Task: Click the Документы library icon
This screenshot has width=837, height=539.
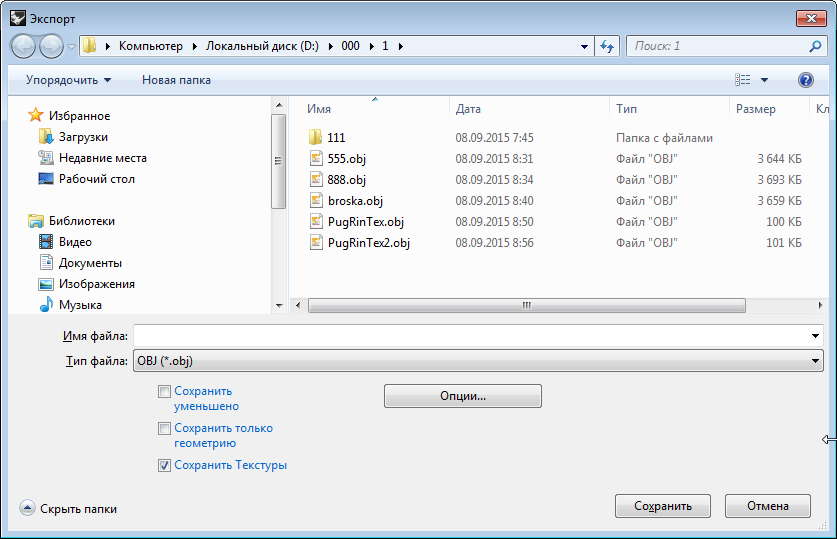Action: (46, 262)
